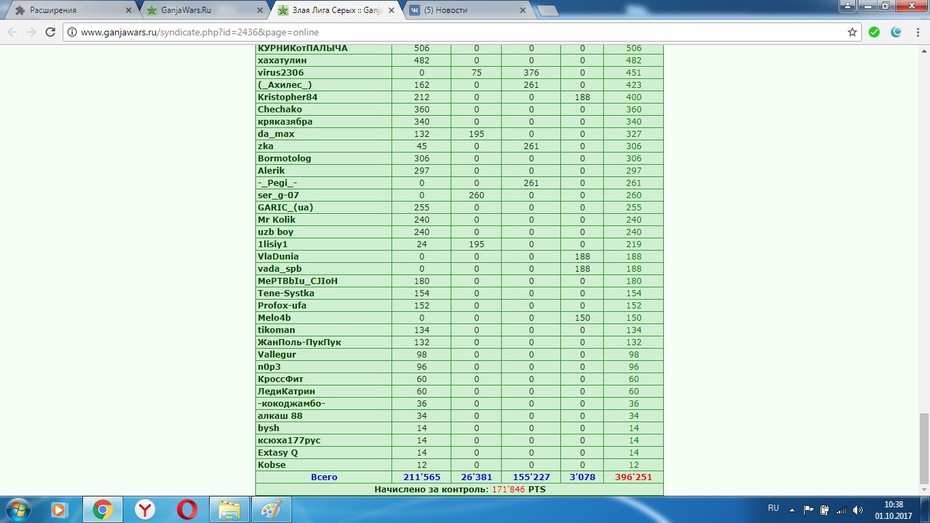Click the name кряказябра

pyautogui.click(x=285, y=122)
